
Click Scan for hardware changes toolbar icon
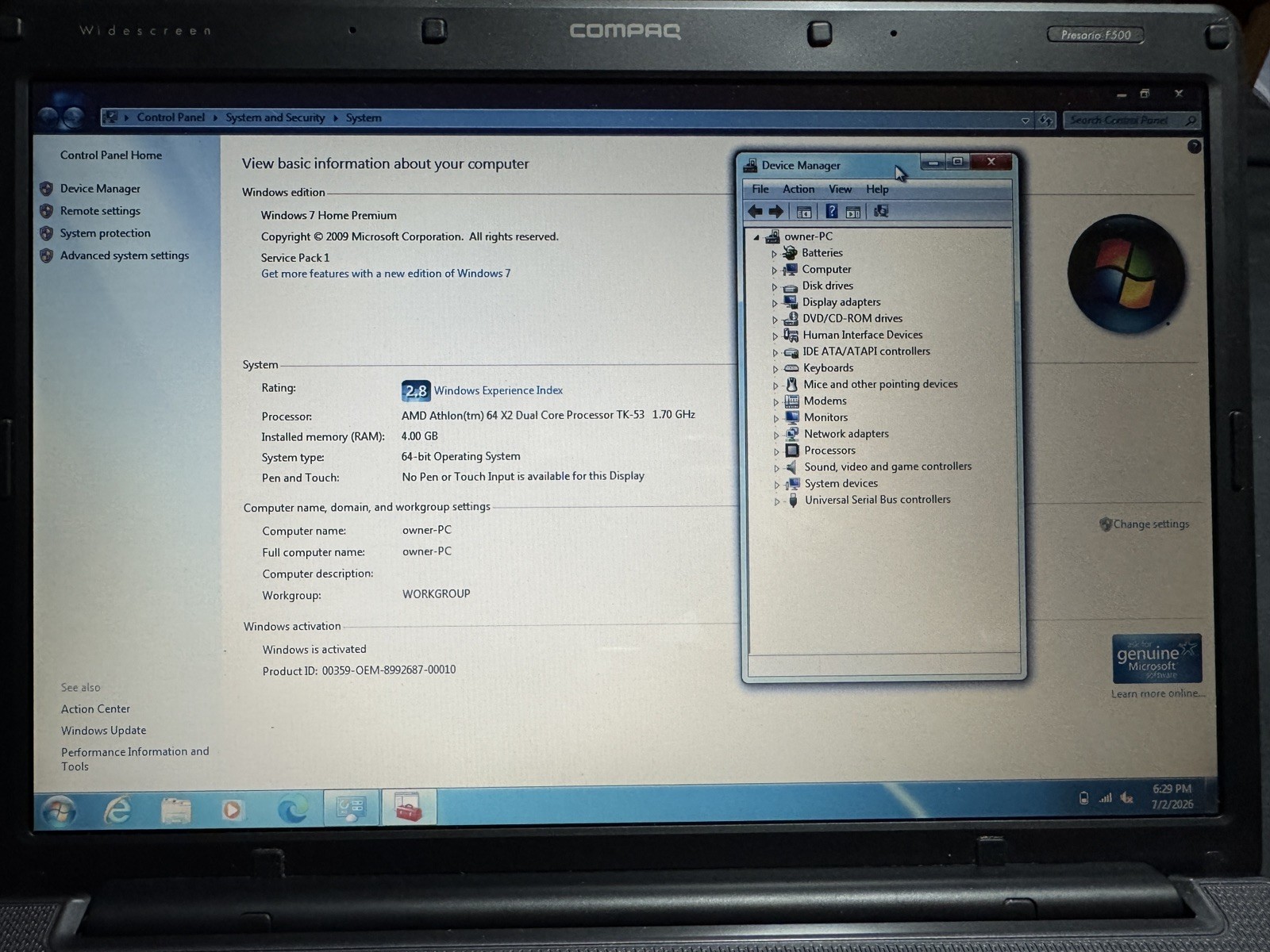(x=881, y=211)
